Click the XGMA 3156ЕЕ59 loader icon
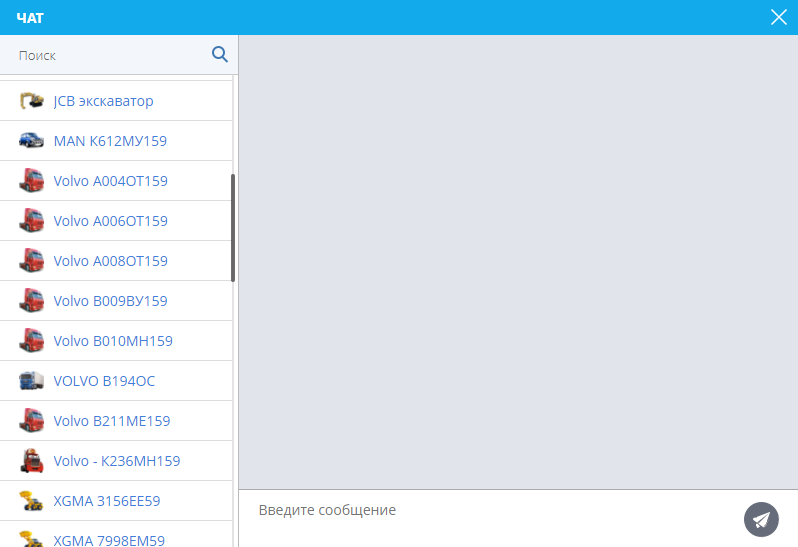This screenshot has width=798, height=547. [32, 501]
